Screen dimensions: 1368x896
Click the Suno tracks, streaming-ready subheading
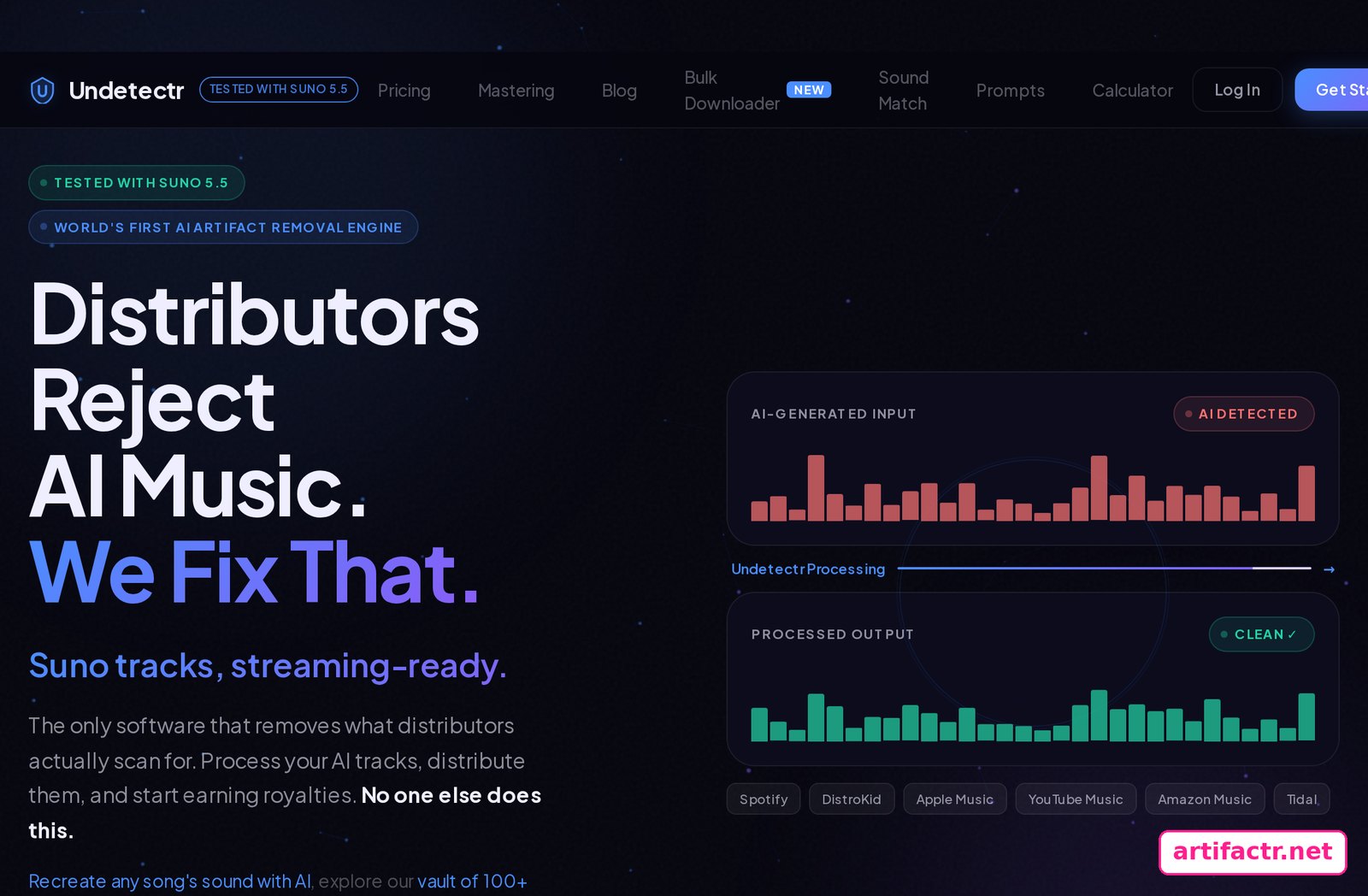pyautogui.click(x=268, y=665)
